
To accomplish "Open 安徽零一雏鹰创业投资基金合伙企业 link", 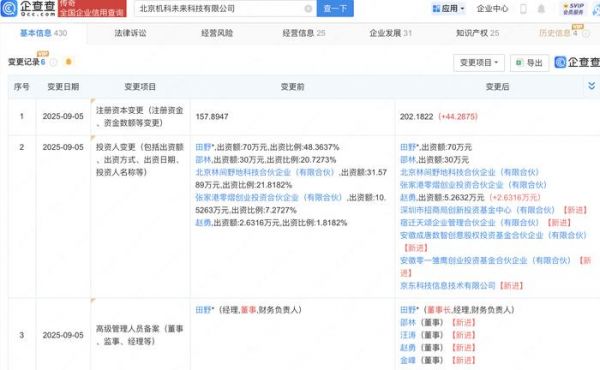I will pos(485,261).
